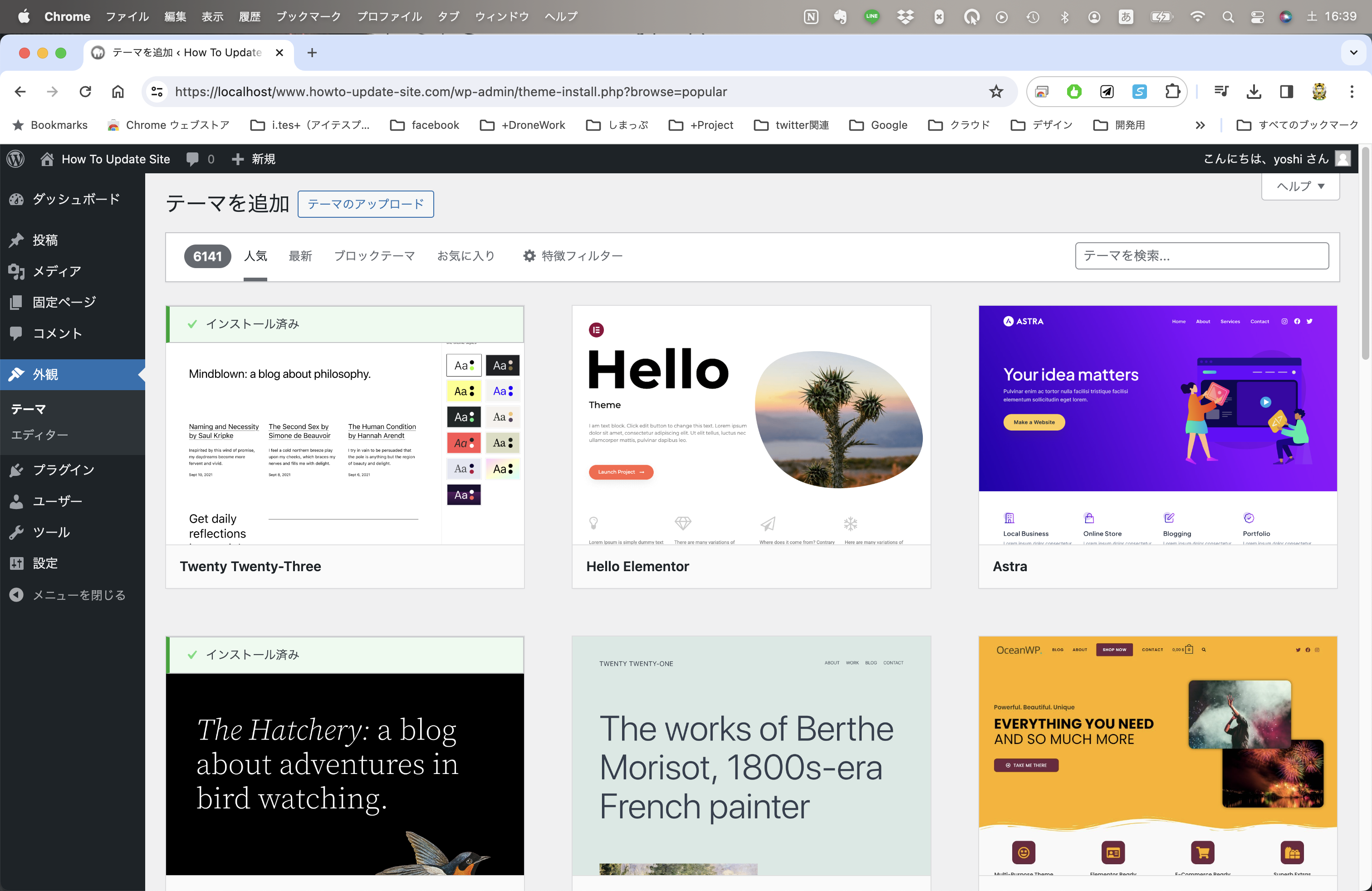
Task: Visit How To Update Site home icon
Action: tap(47, 159)
